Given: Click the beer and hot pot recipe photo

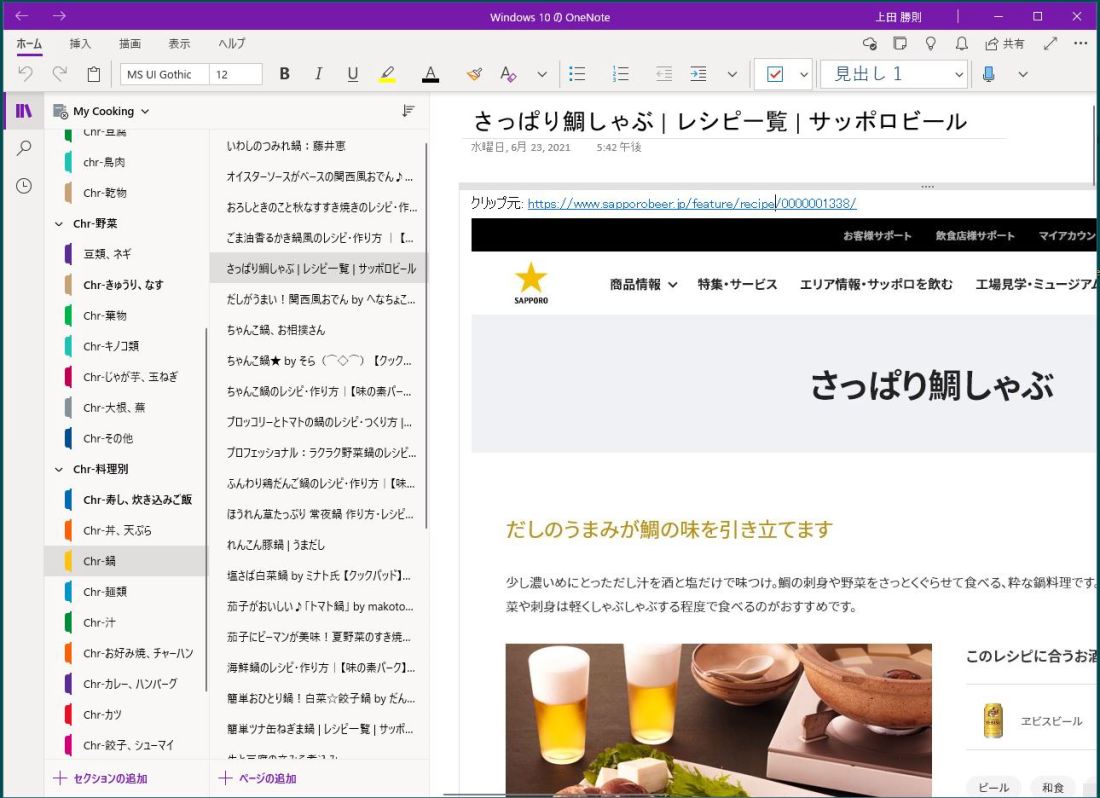Looking at the screenshot, I should pyautogui.click(x=718, y=720).
